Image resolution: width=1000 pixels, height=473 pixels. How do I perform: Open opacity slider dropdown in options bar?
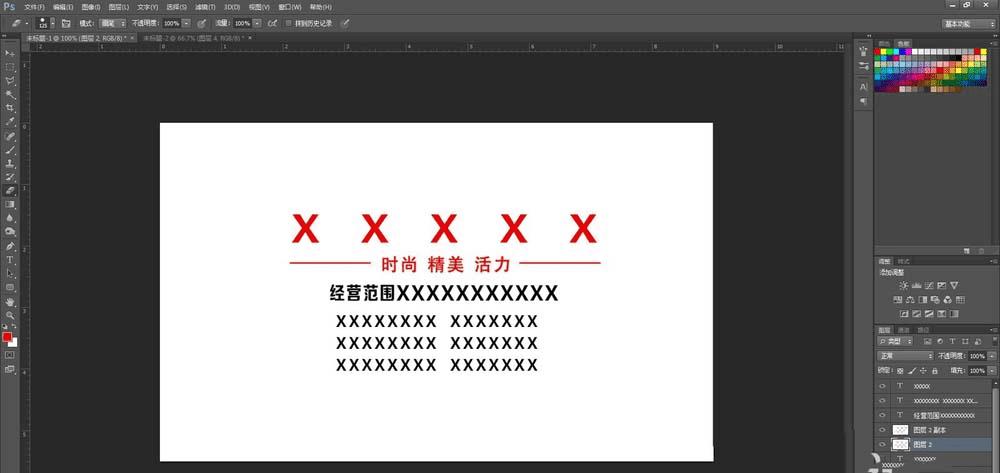pyautogui.click(x=186, y=23)
